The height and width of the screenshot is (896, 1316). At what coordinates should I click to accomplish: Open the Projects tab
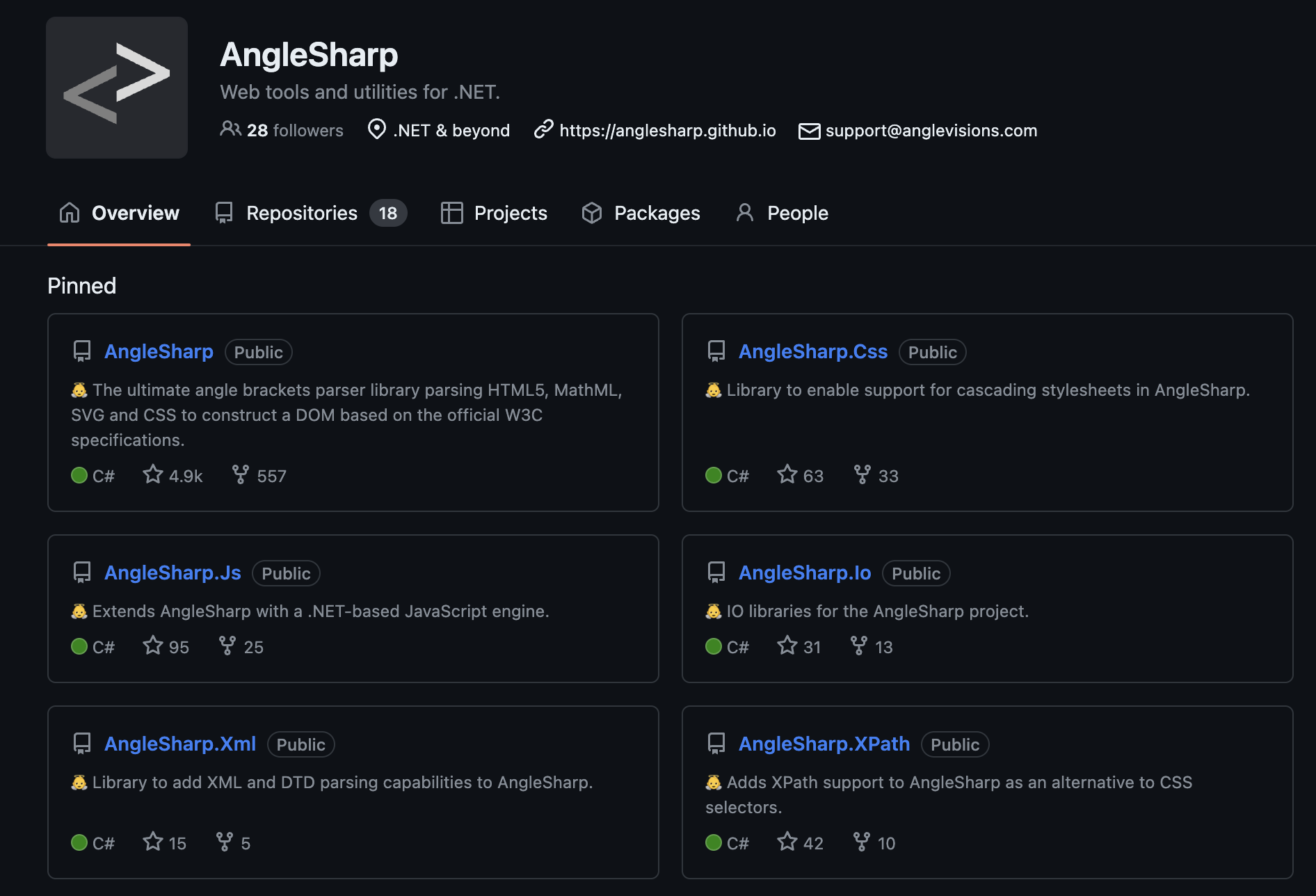pos(494,213)
